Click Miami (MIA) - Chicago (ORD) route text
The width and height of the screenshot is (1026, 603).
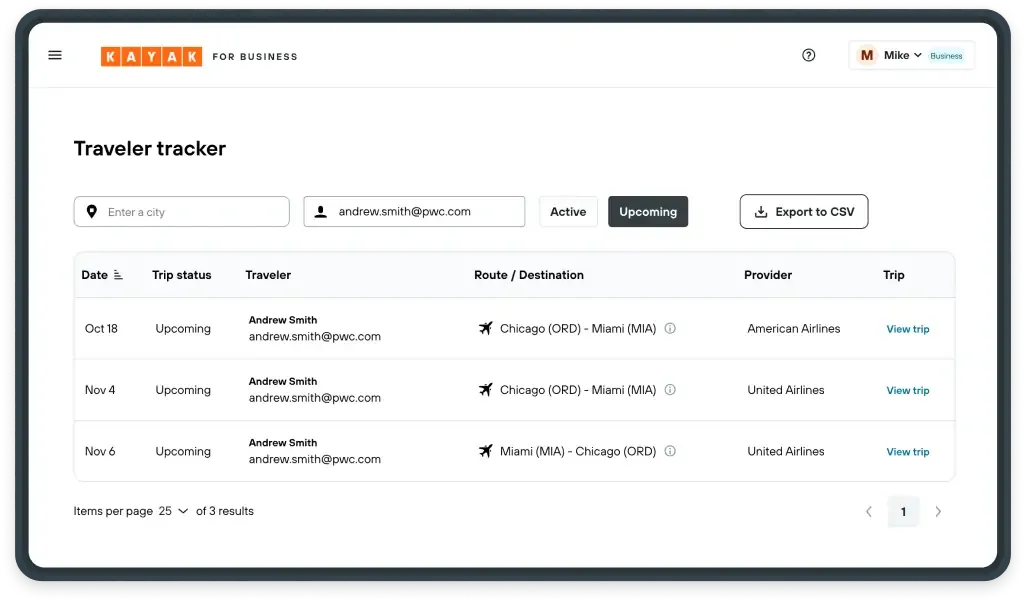click(578, 452)
